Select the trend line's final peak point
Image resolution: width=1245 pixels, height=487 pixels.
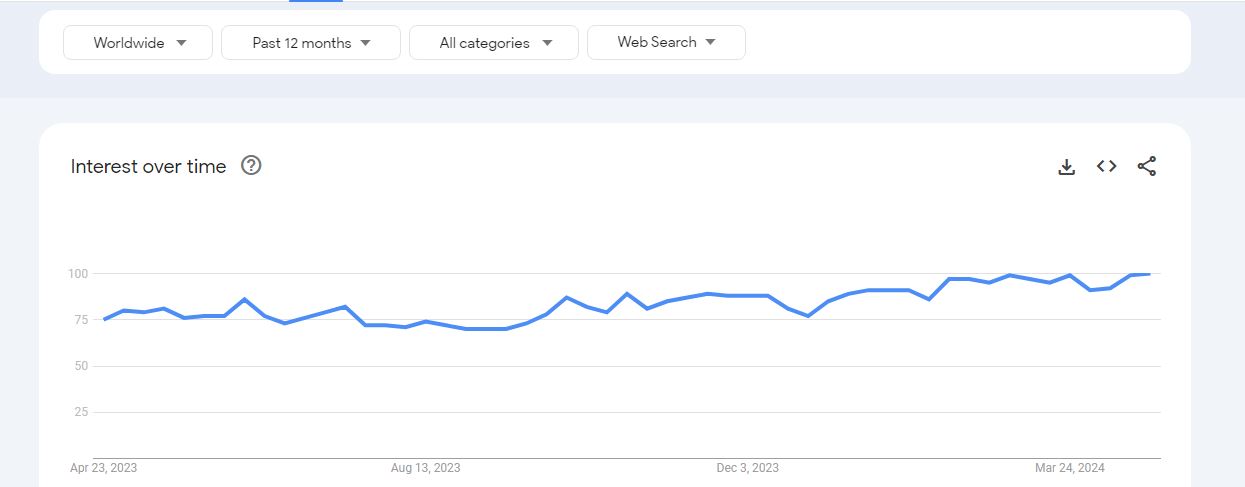point(1149,274)
